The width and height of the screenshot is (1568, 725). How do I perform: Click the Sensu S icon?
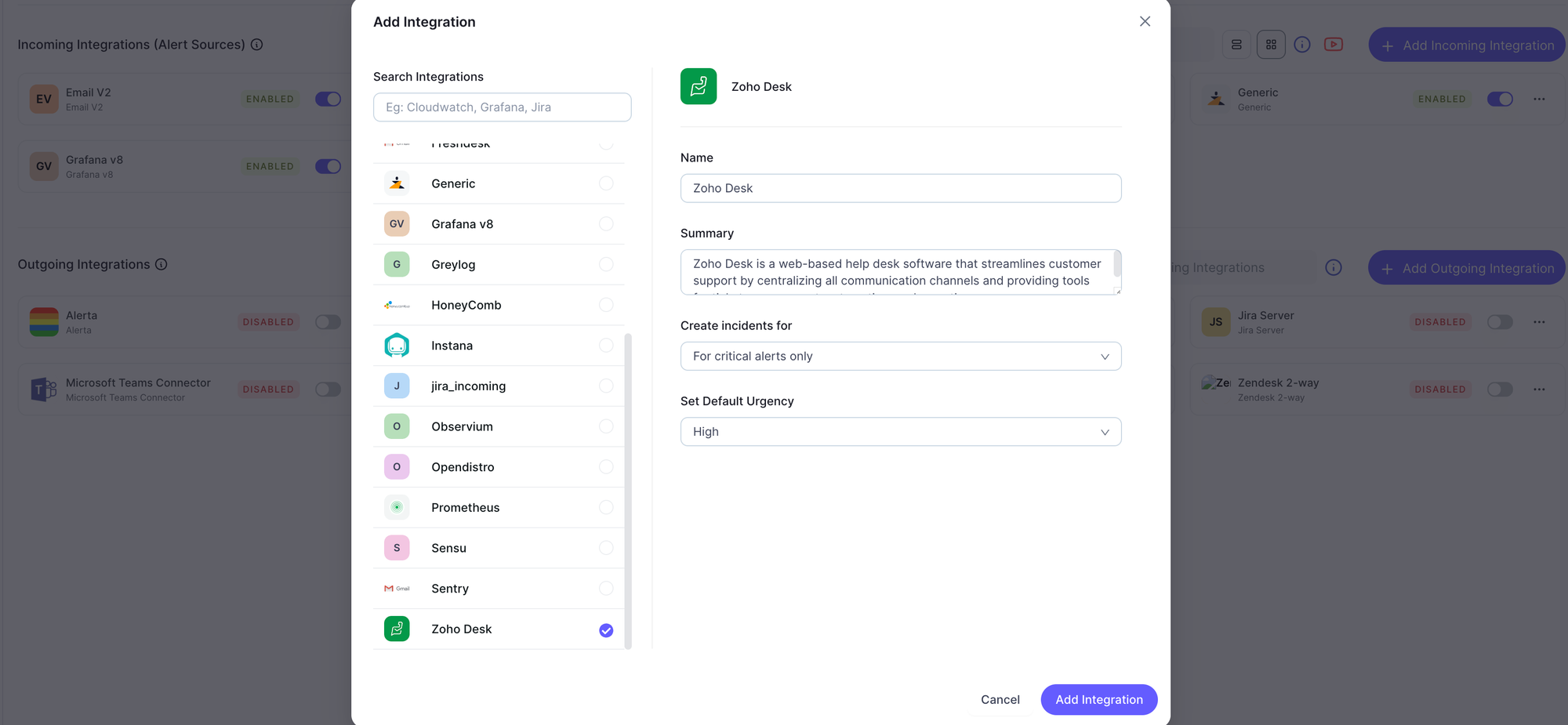(x=397, y=548)
